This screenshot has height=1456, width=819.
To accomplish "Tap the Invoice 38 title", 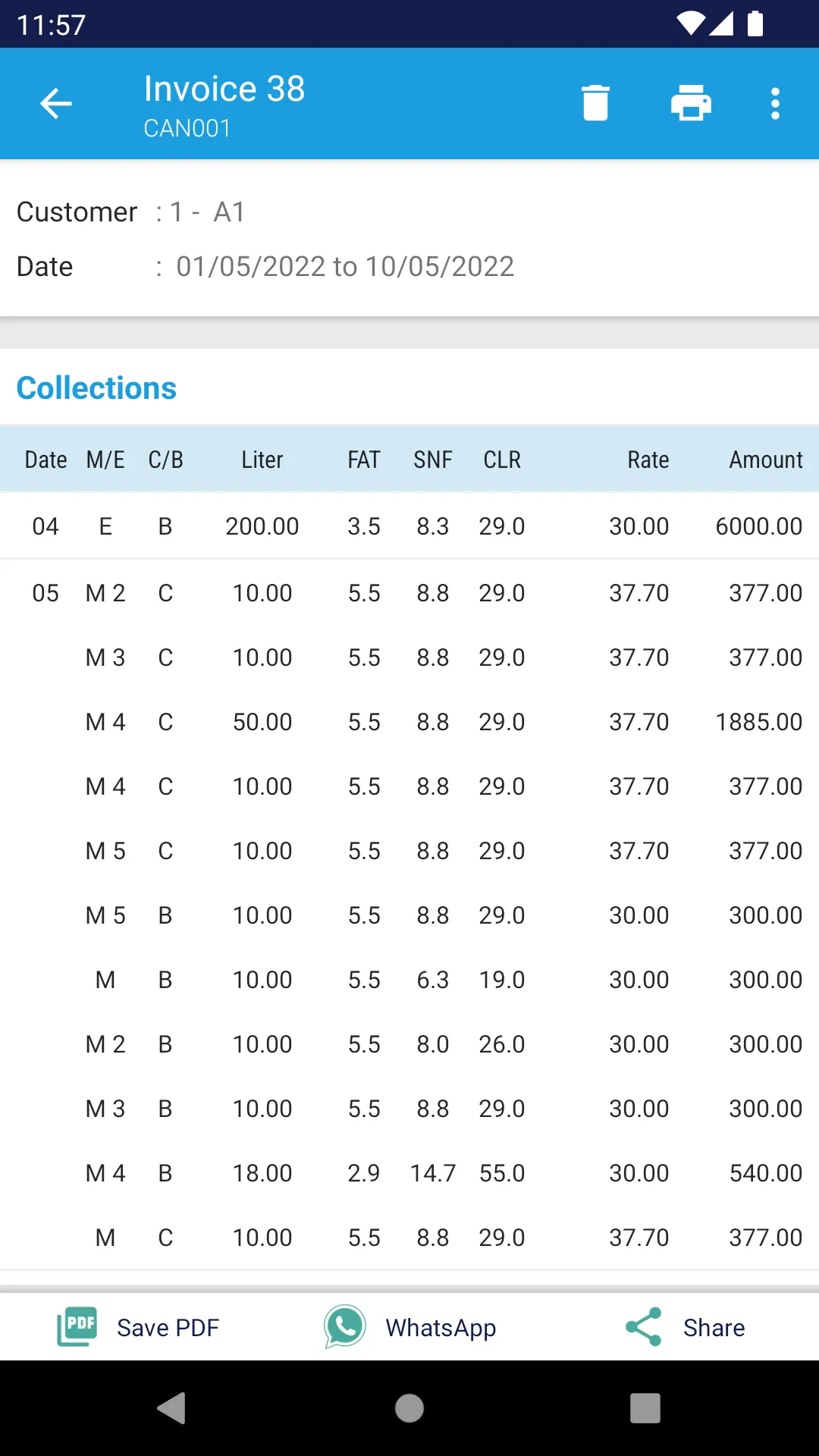I will (x=224, y=89).
